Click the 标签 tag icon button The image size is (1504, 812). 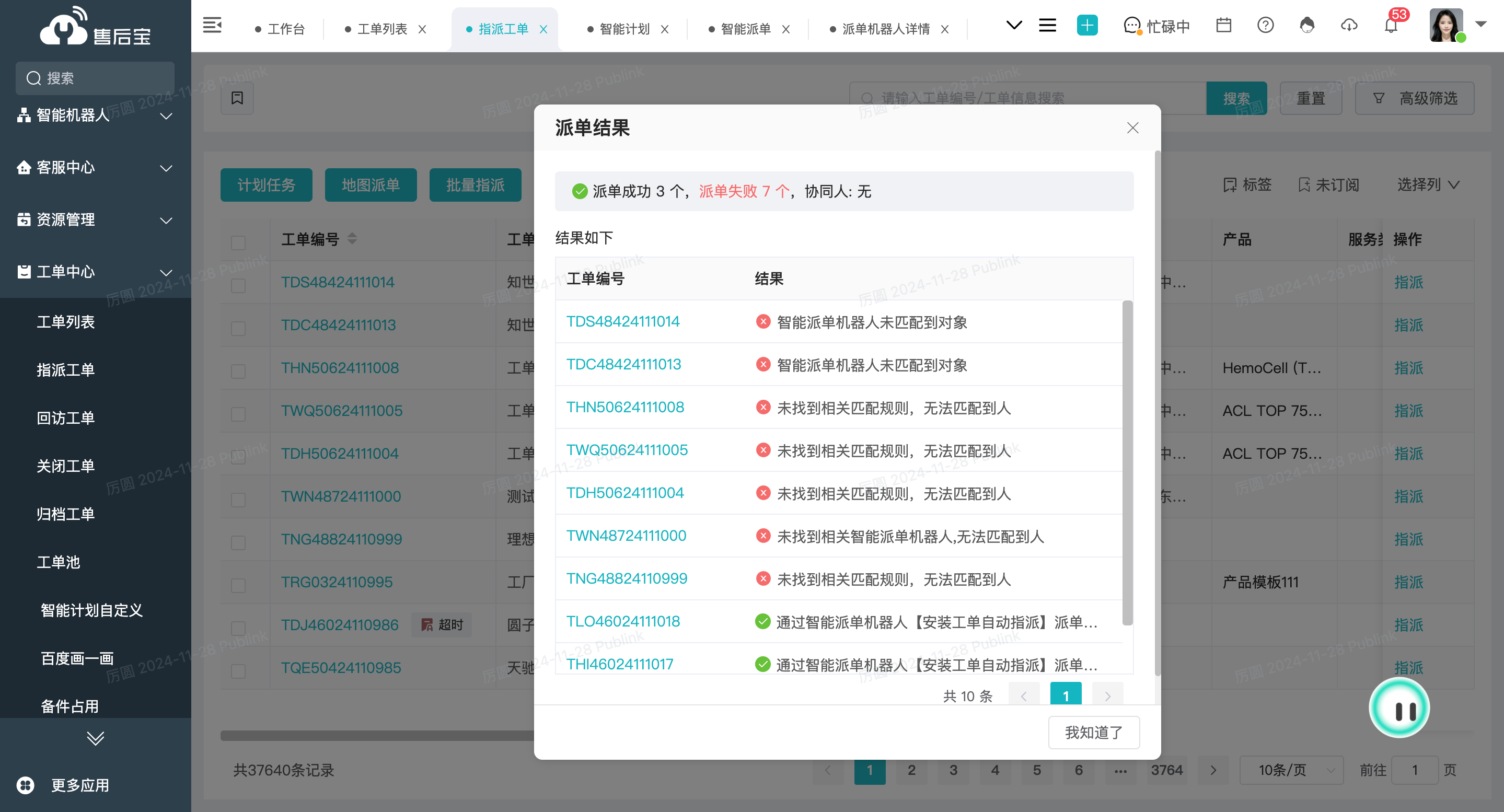pos(1247,185)
